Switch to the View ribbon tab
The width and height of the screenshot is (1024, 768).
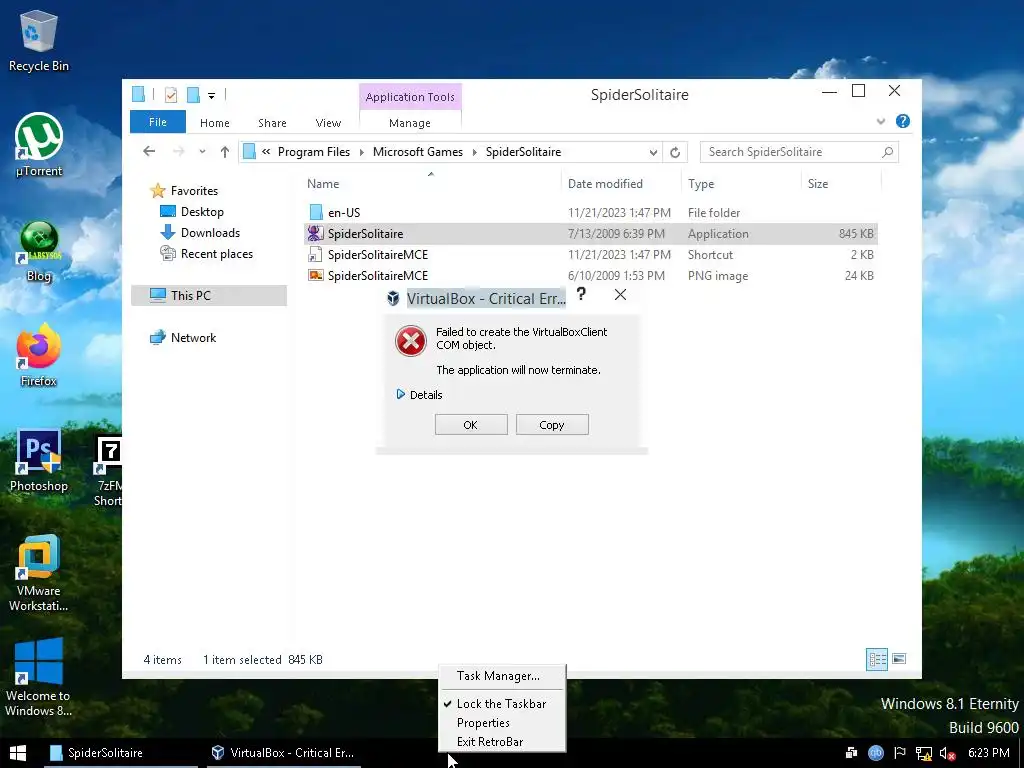(x=328, y=123)
